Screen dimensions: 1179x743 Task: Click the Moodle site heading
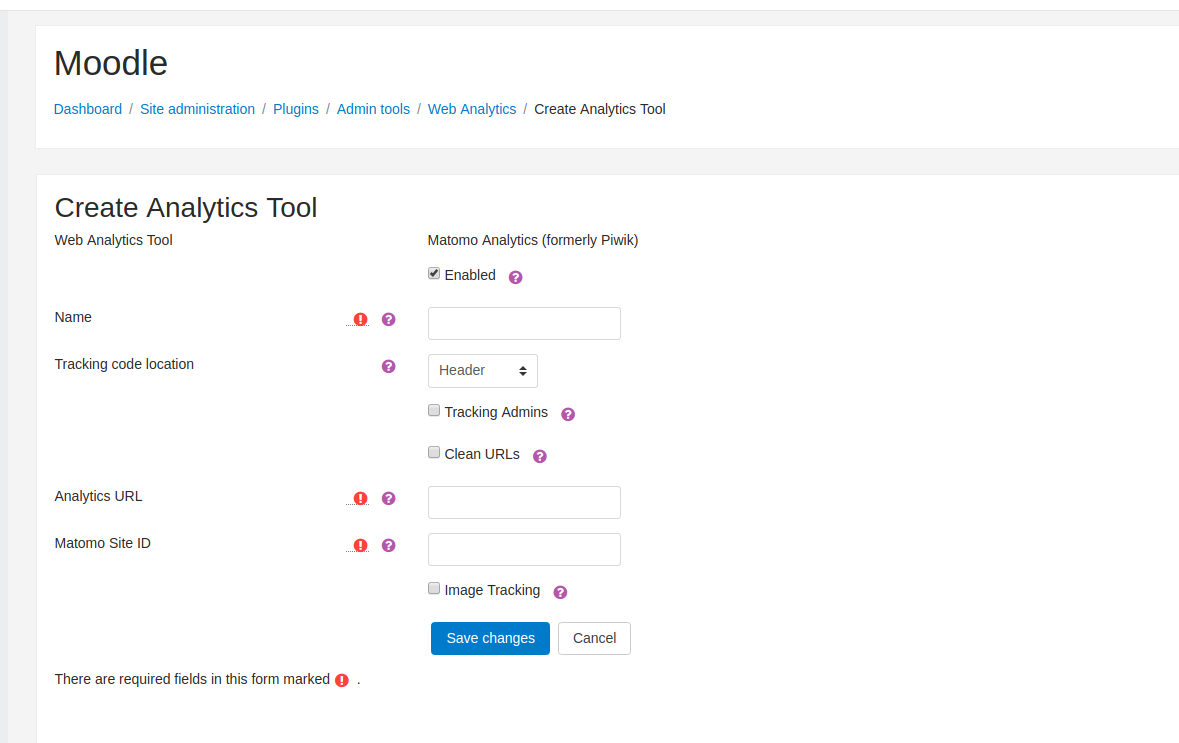point(111,63)
